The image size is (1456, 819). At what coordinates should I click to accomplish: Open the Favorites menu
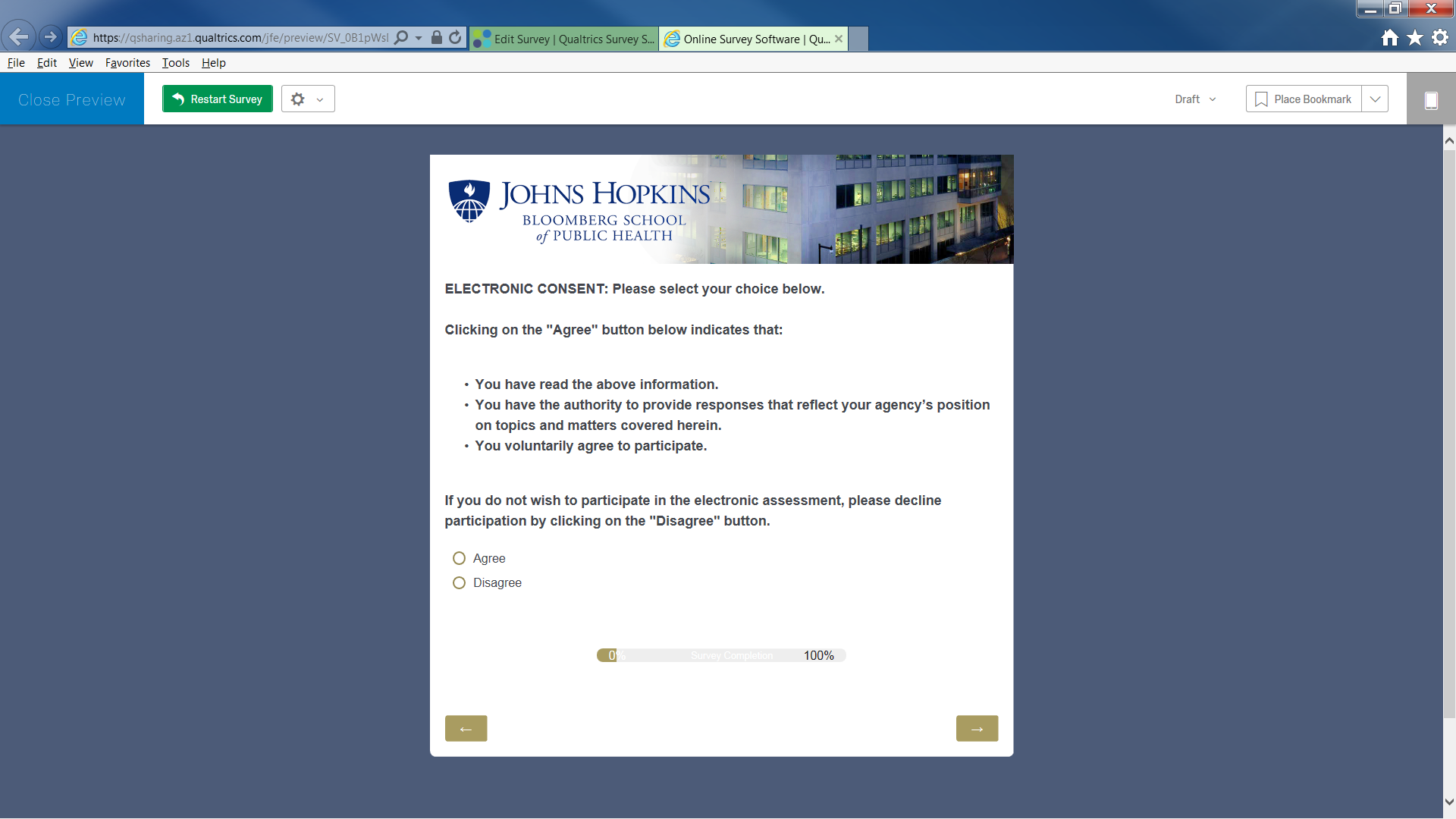coord(127,63)
